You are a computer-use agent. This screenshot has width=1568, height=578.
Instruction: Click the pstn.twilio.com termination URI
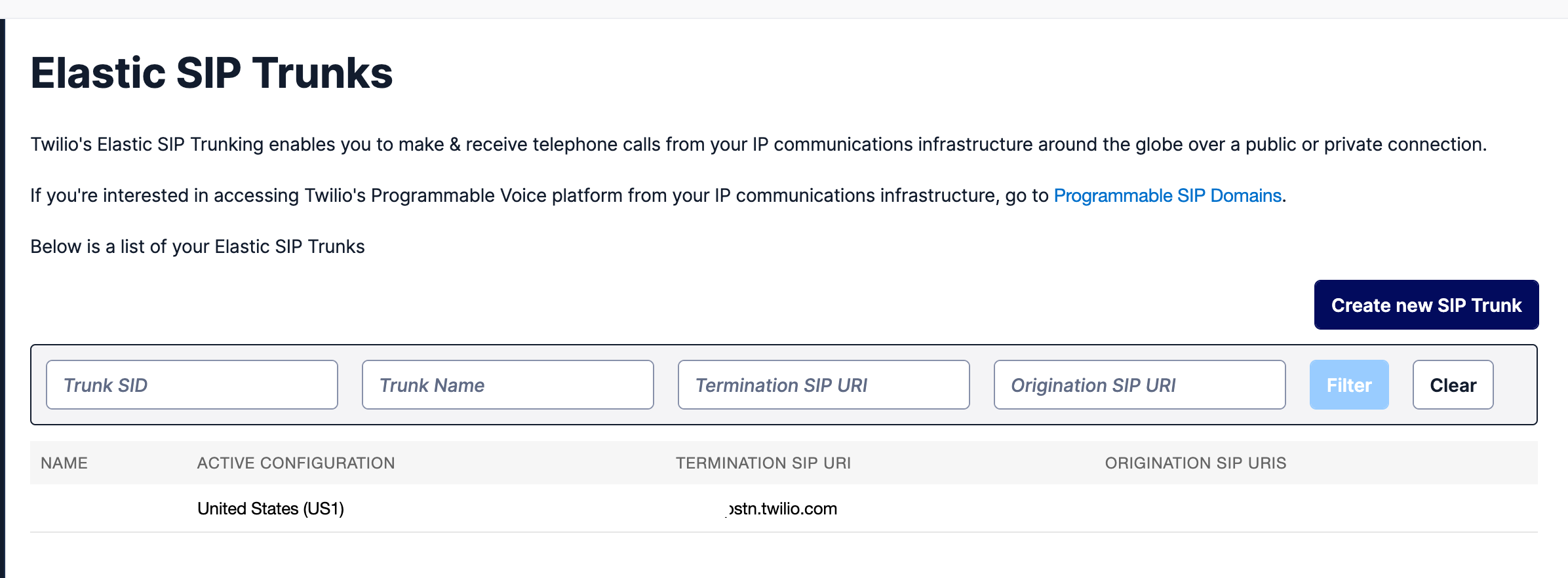pyautogui.click(x=781, y=509)
